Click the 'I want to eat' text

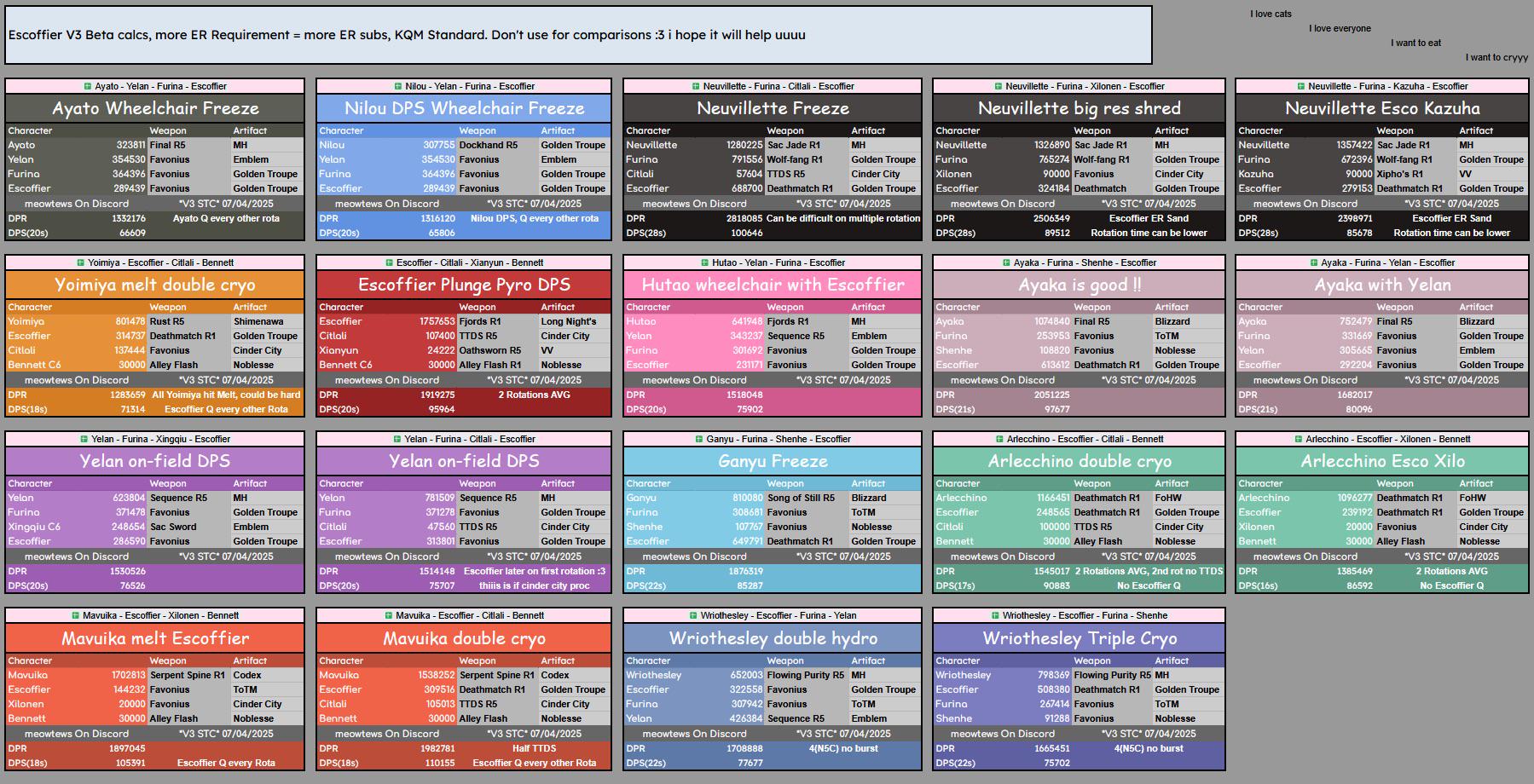(1415, 43)
